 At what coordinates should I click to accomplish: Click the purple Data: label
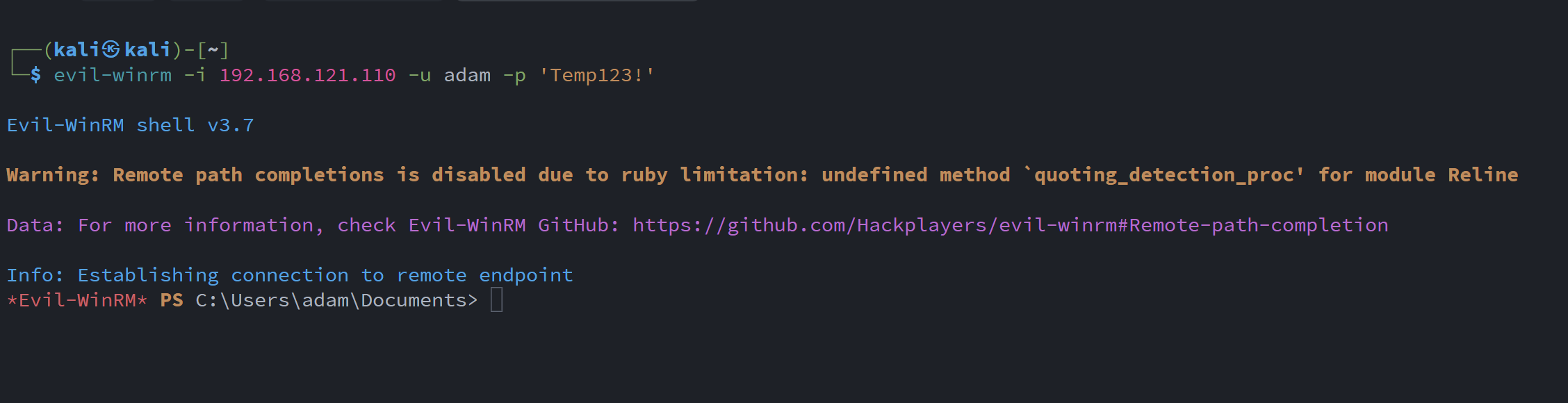pyautogui.click(x=35, y=225)
